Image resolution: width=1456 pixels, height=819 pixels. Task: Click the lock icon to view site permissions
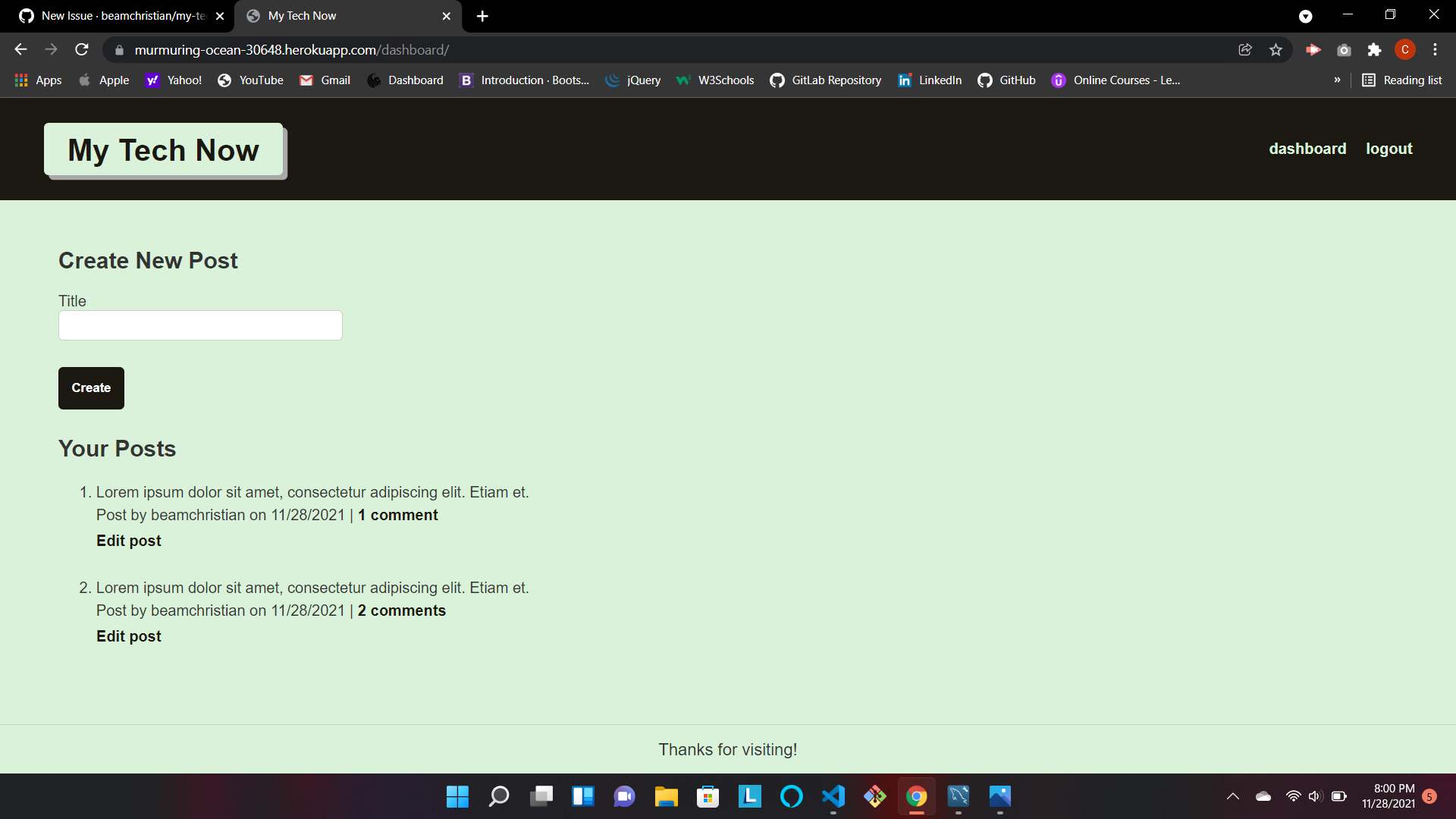119,49
